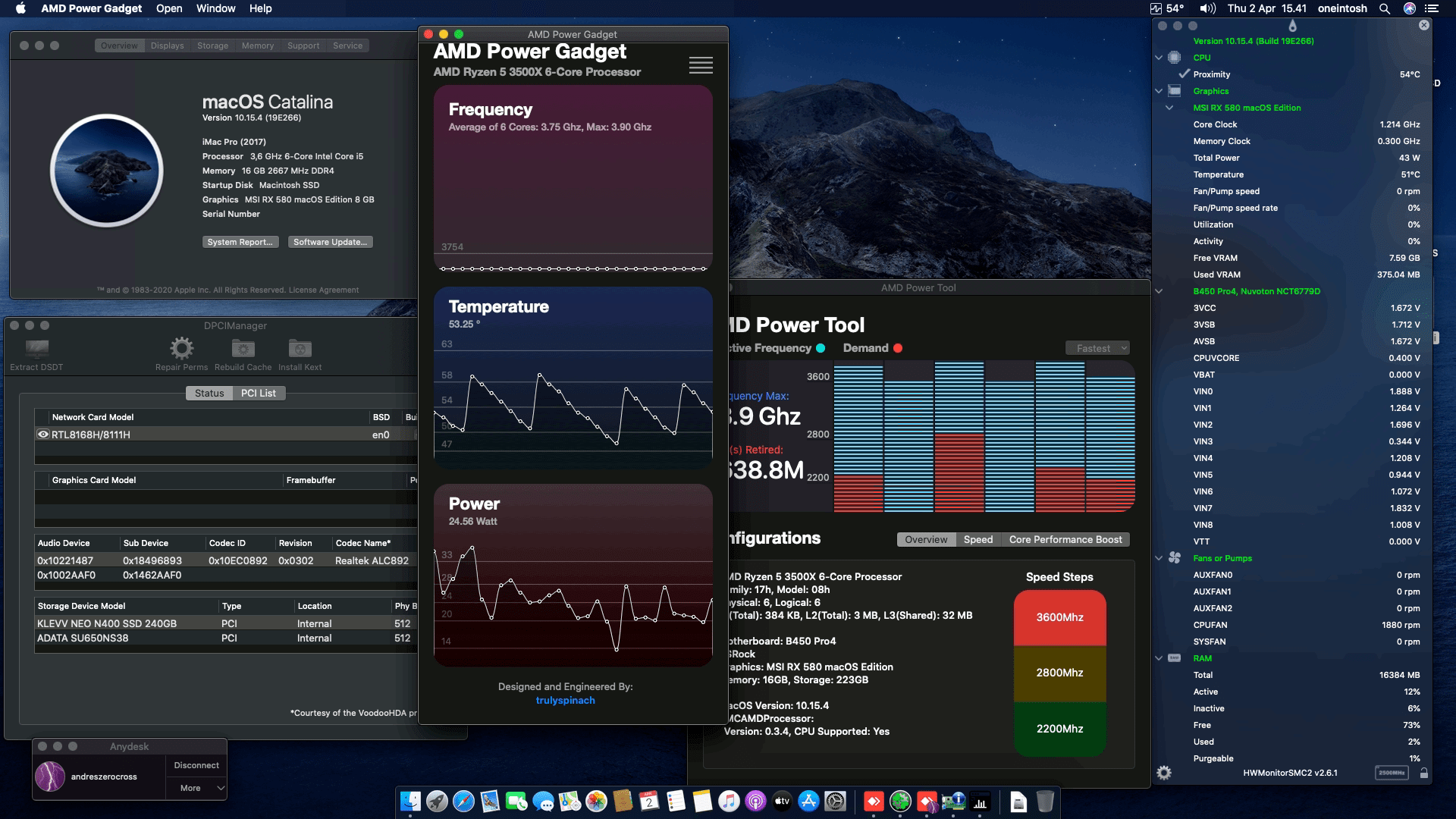Click Disconnect in Anydesk window
Viewport: 1456px width, 819px height.
point(196,765)
